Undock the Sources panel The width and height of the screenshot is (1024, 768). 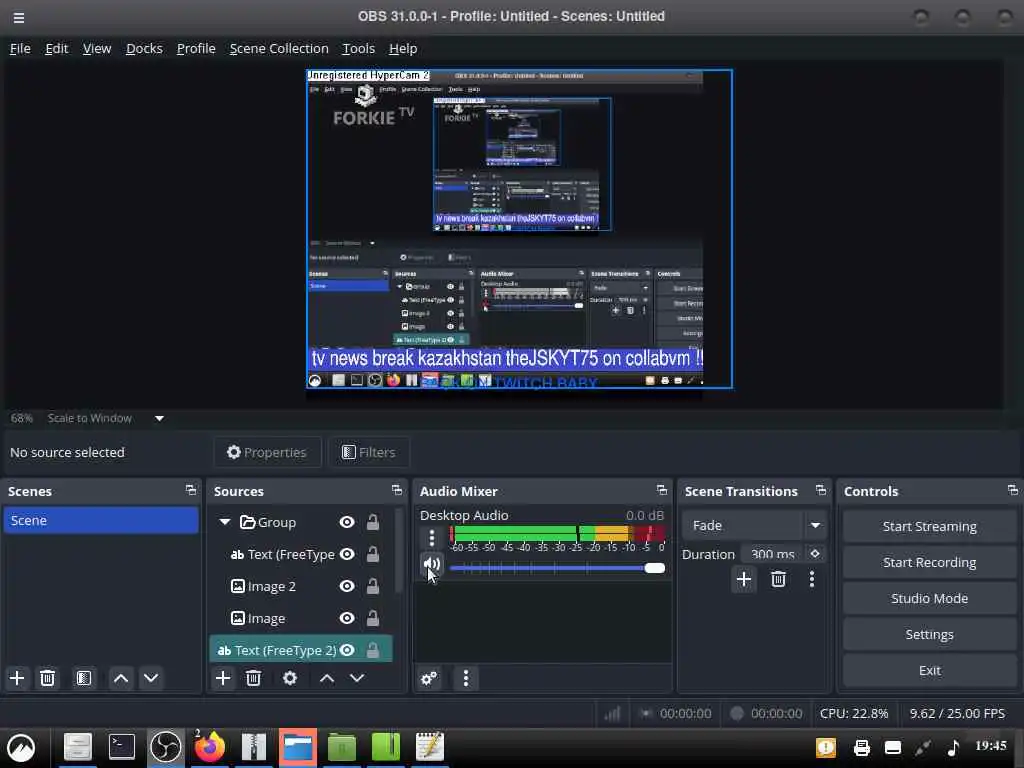397,490
